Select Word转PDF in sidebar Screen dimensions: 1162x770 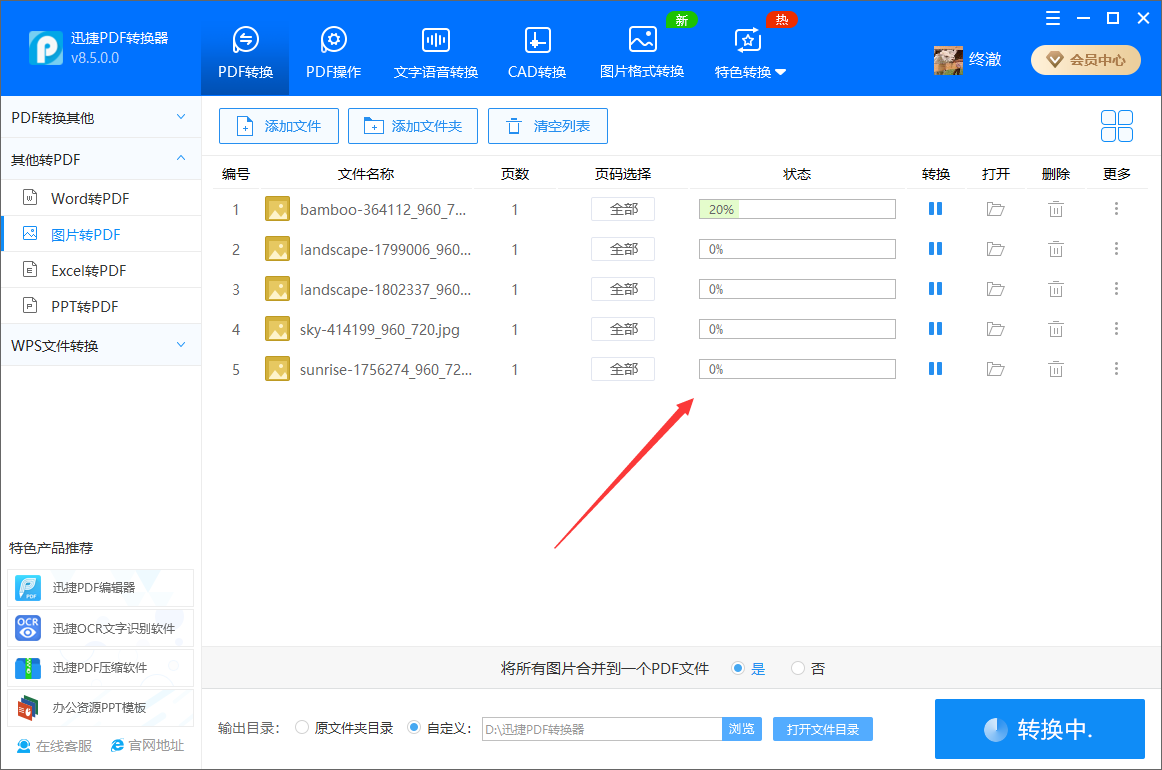[x=101, y=198]
